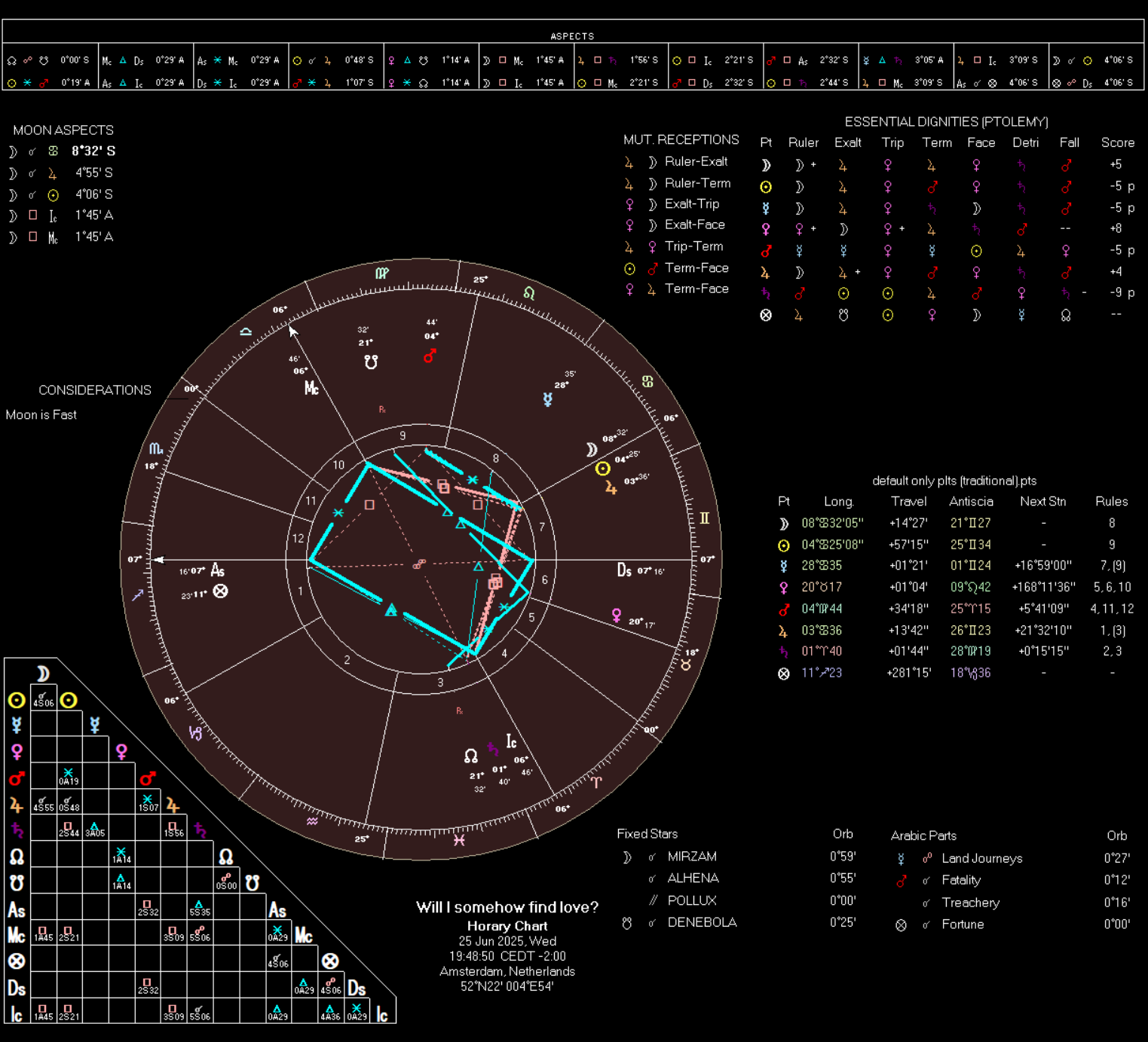Click the 'Ruler-Exalt' mutual reception entry
The width and height of the screenshot is (1148, 1042).
[696, 161]
